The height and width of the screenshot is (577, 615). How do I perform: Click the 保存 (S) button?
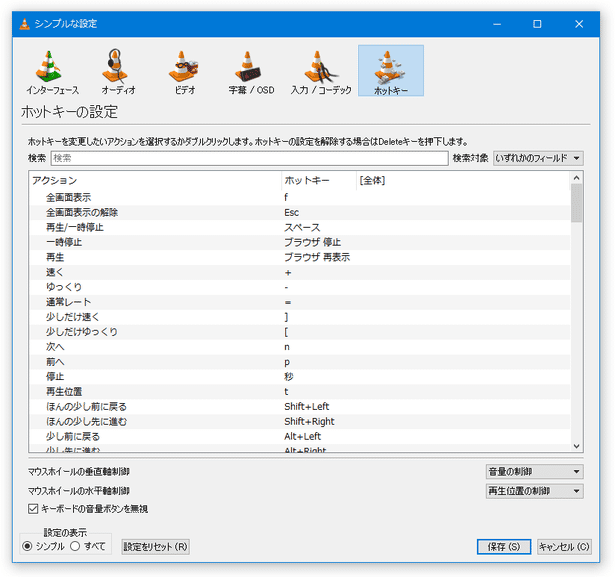tap(503, 547)
